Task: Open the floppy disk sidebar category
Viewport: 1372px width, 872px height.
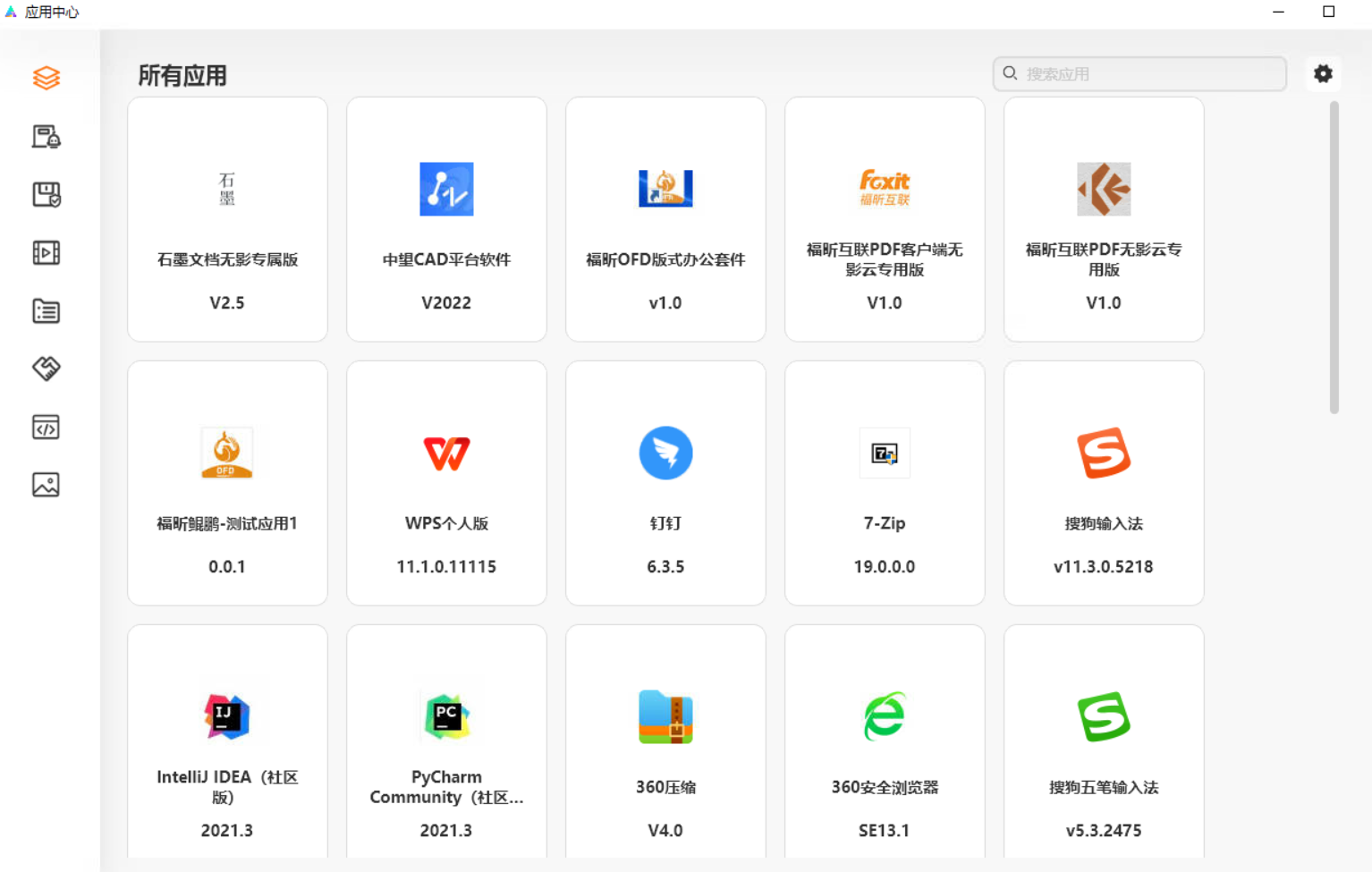Action: coord(47,194)
